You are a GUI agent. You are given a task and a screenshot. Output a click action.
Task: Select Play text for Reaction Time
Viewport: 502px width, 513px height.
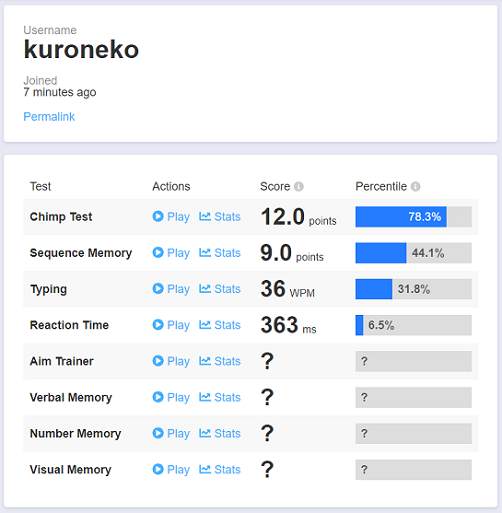[x=178, y=326]
